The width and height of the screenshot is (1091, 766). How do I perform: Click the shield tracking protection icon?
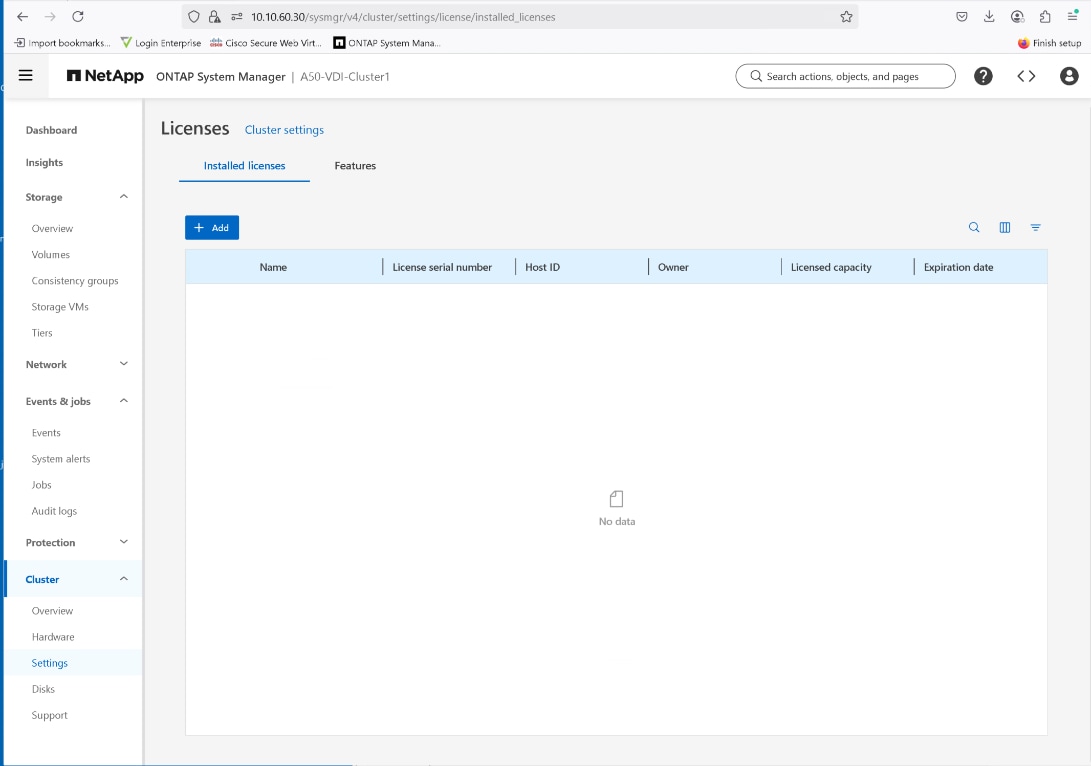click(x=194, y=17)
